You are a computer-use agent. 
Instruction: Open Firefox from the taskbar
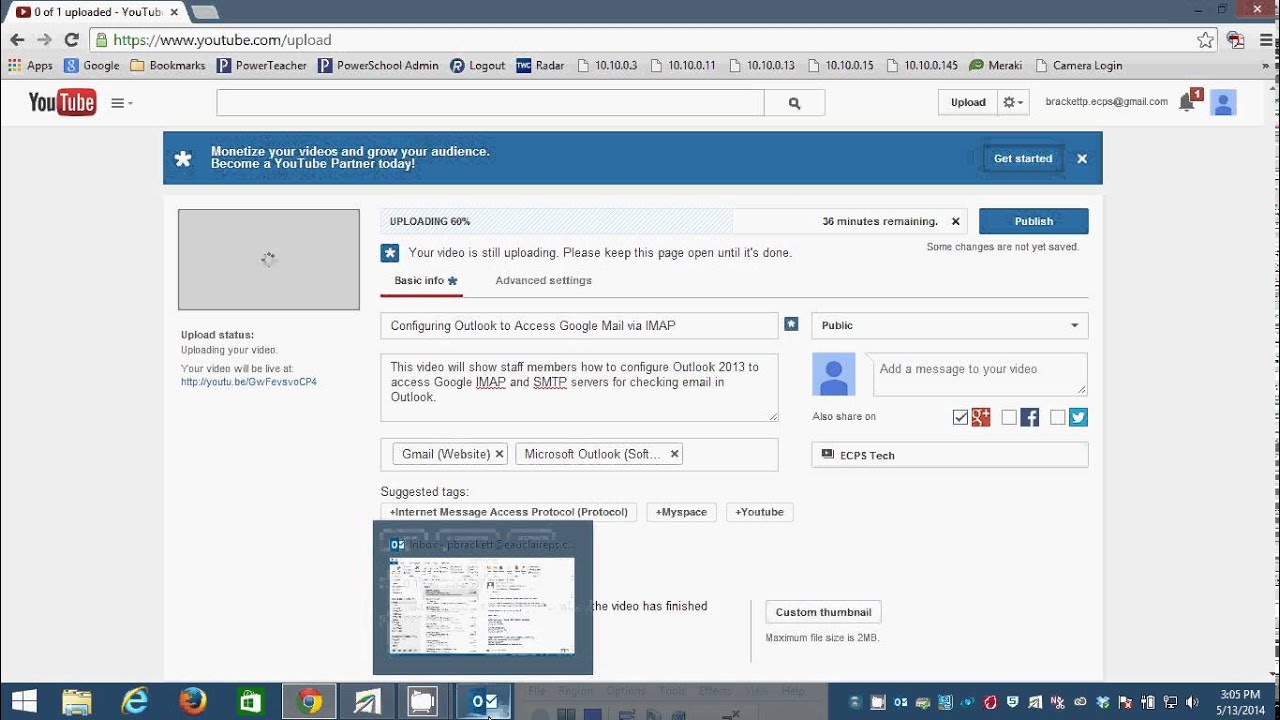[x=193, y=702]
